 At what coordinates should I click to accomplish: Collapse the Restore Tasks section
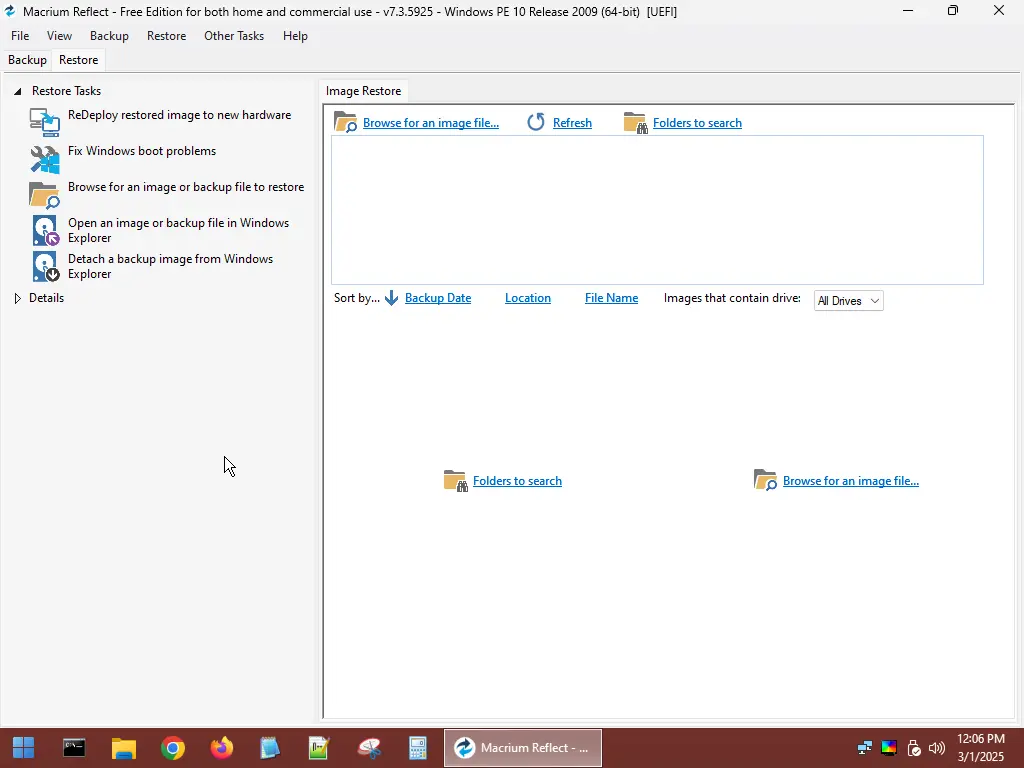click(18, 91)
